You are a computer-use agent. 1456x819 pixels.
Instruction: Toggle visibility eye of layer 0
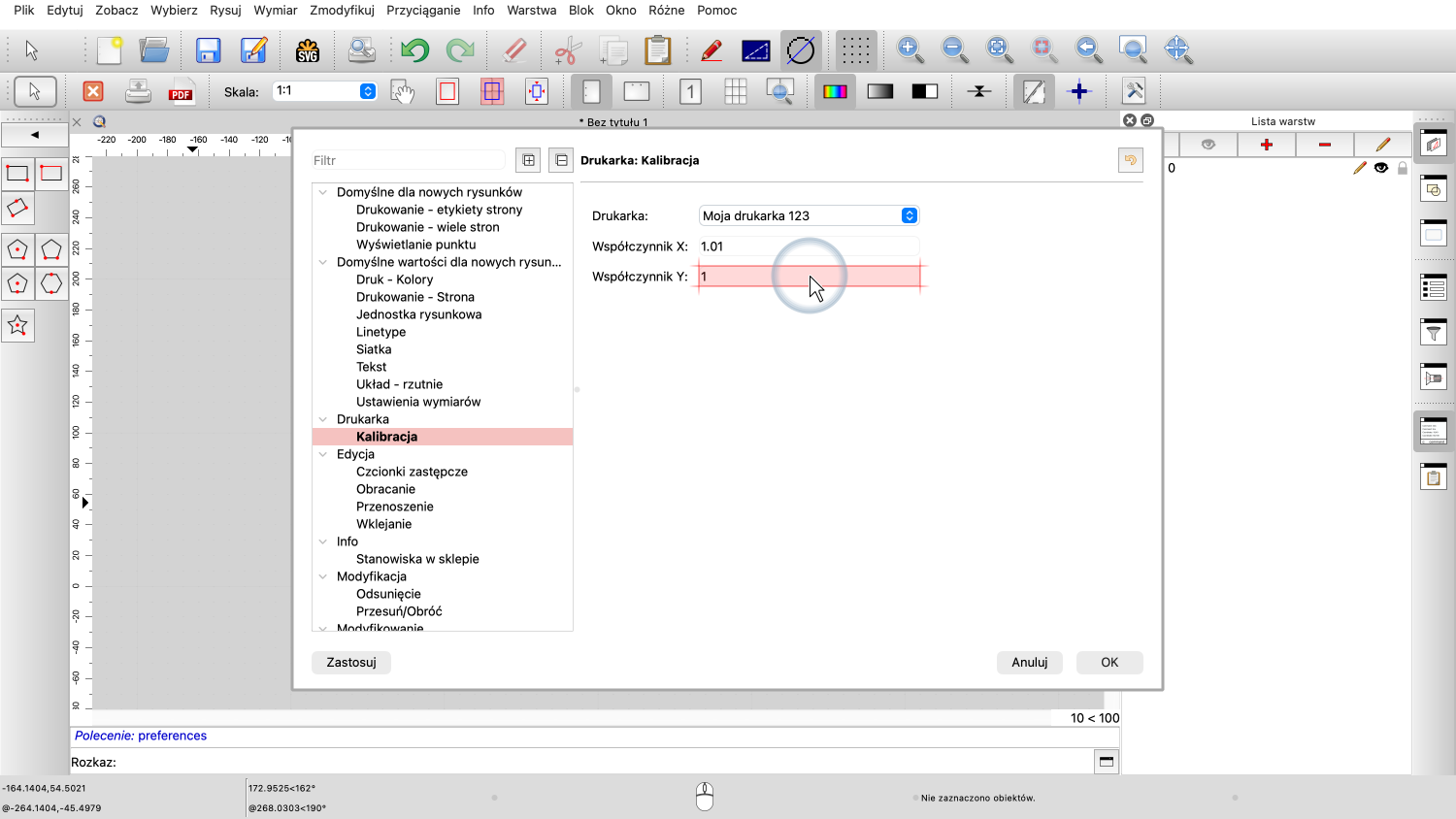1381,168
